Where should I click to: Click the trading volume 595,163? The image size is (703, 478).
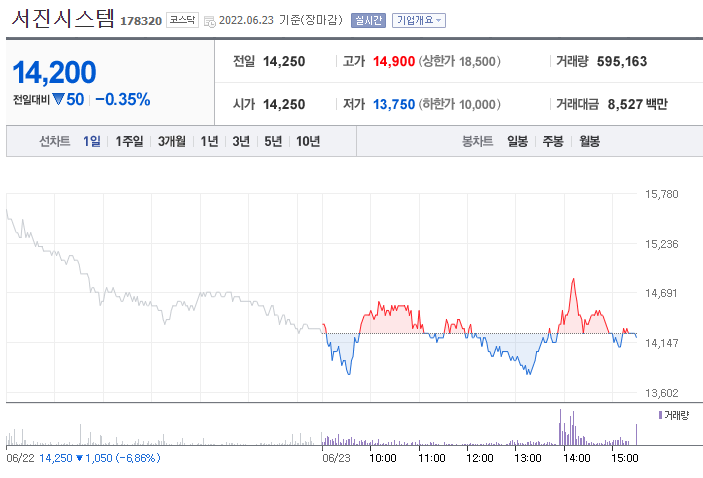click(622, 61)
